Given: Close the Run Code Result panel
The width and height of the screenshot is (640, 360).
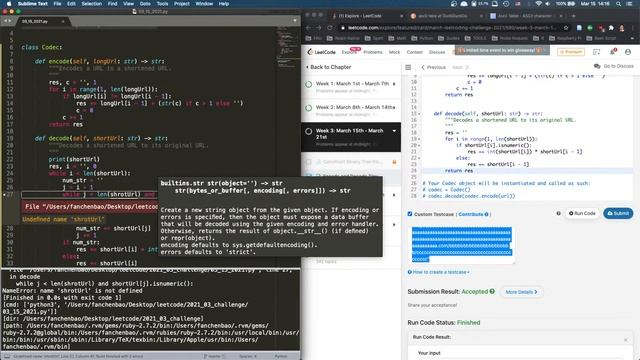Looking at the screenshot, I should pyautogui.click(x=625, y=340).
